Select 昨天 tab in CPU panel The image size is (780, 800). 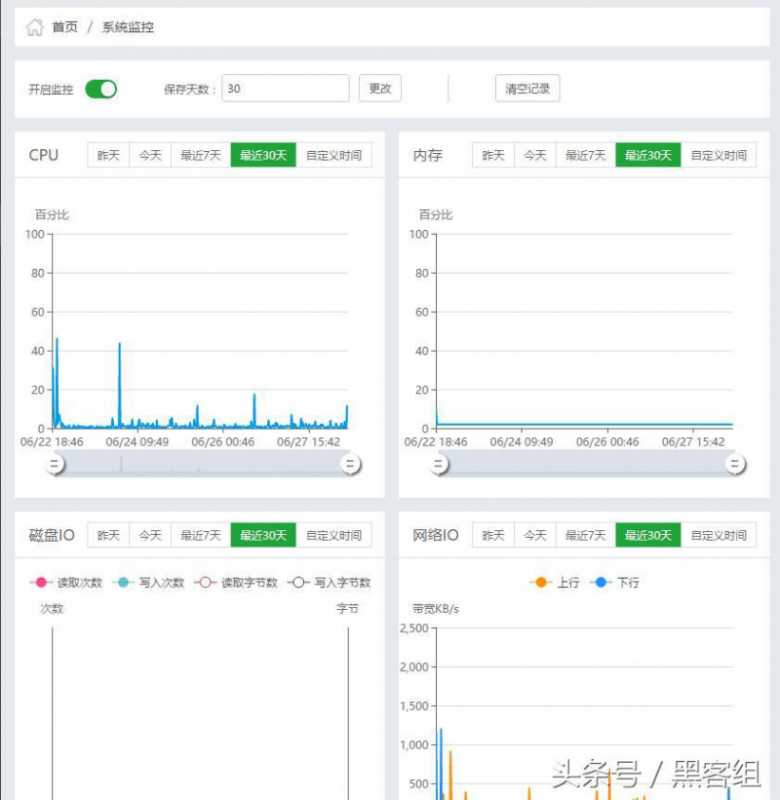tap(108, 155)
